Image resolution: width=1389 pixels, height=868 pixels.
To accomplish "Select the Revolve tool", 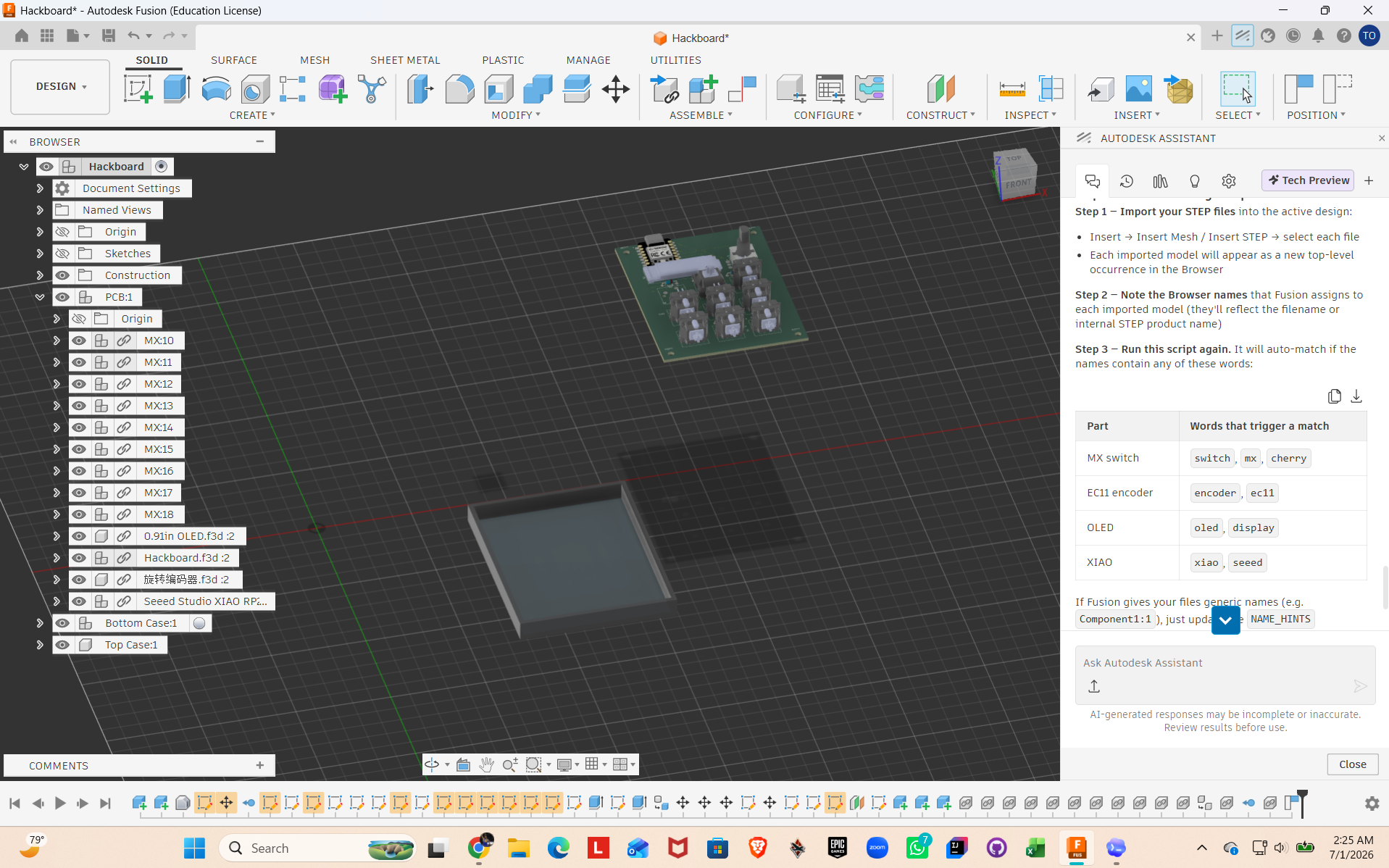I will pos(216,89).
